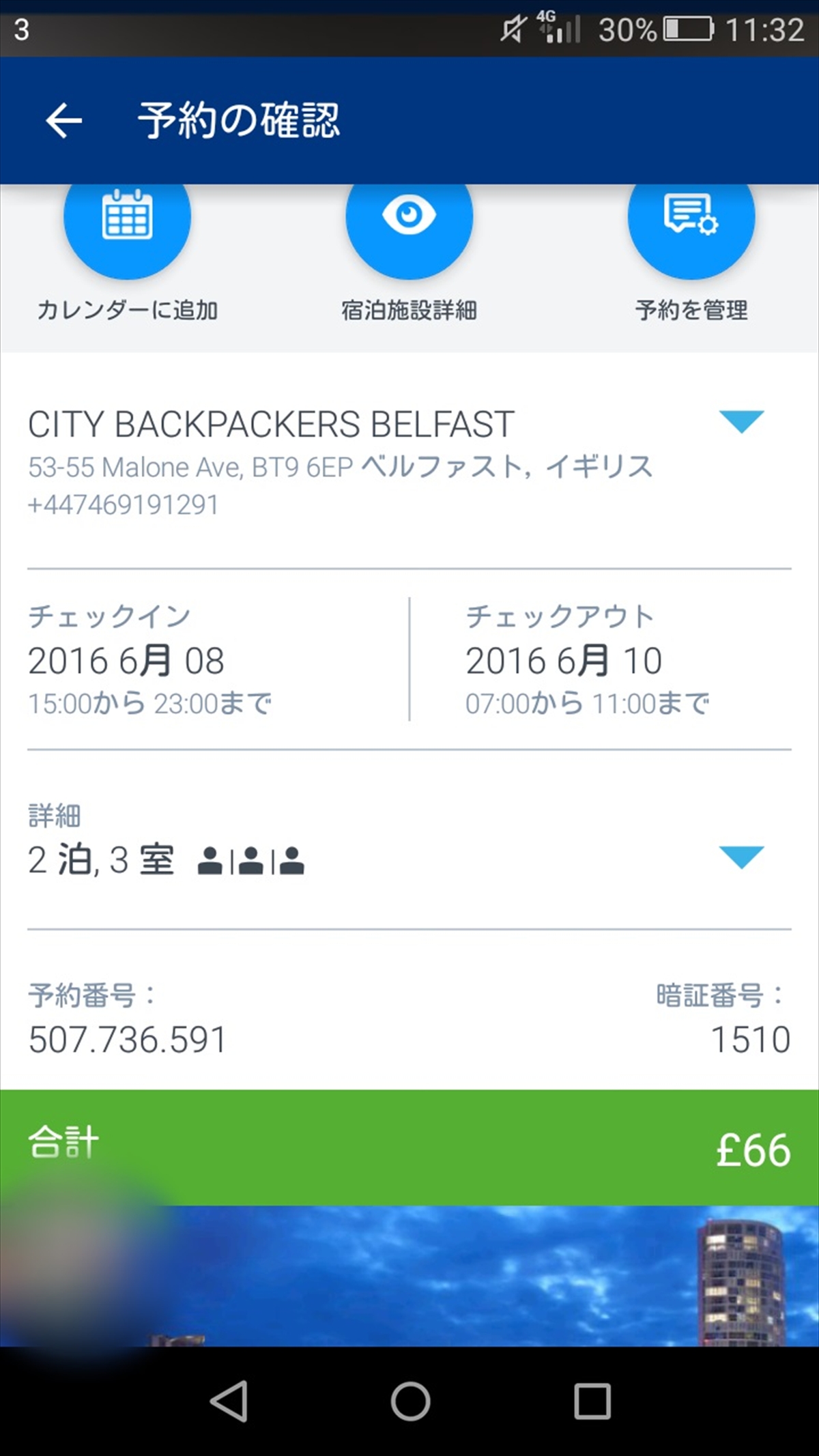Tap the checkout date 2016 6月 10
Viewport: 819px width, 1456px height.
[564, 661]
